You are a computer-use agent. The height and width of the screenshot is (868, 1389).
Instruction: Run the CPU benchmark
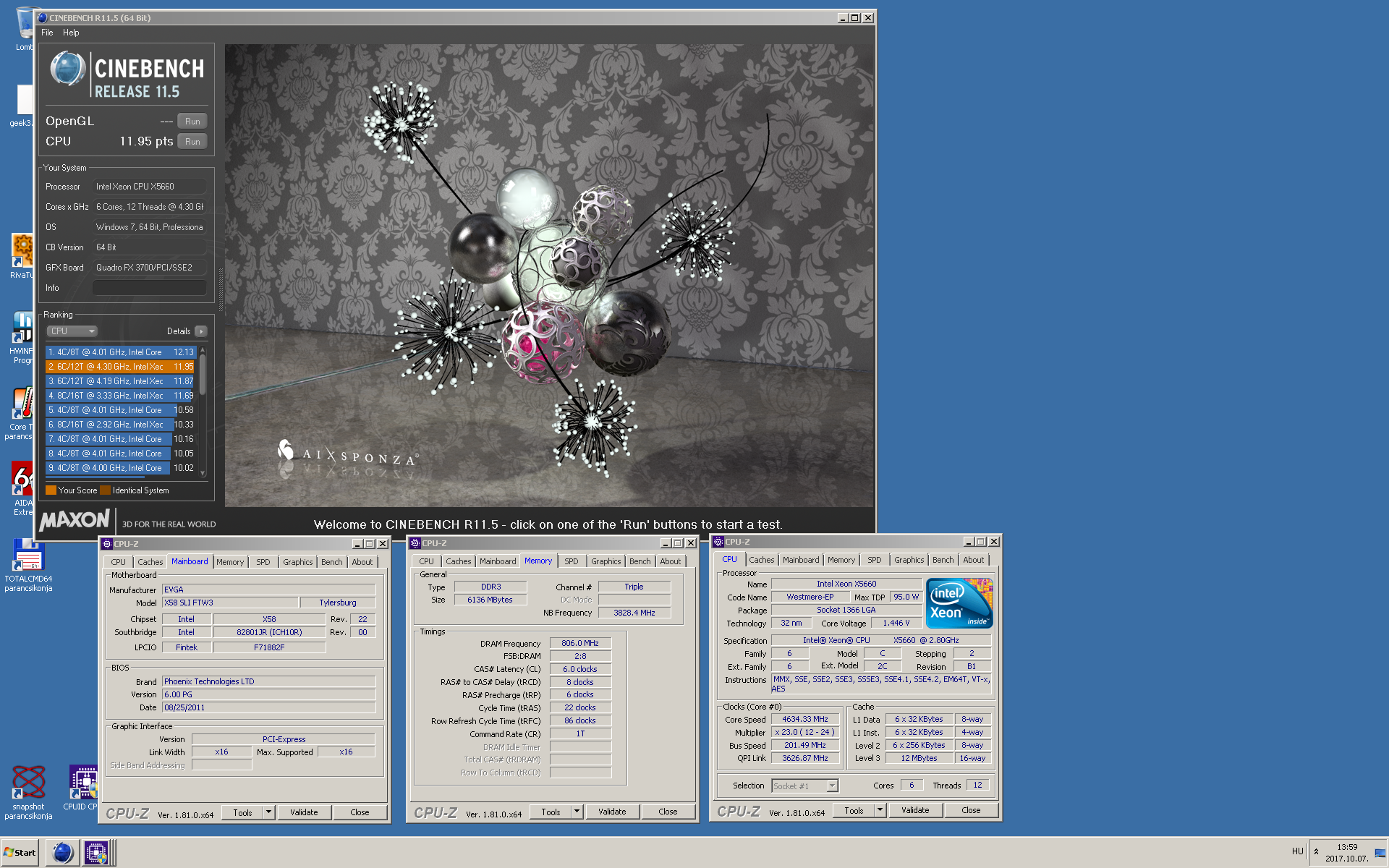(192, 142)
